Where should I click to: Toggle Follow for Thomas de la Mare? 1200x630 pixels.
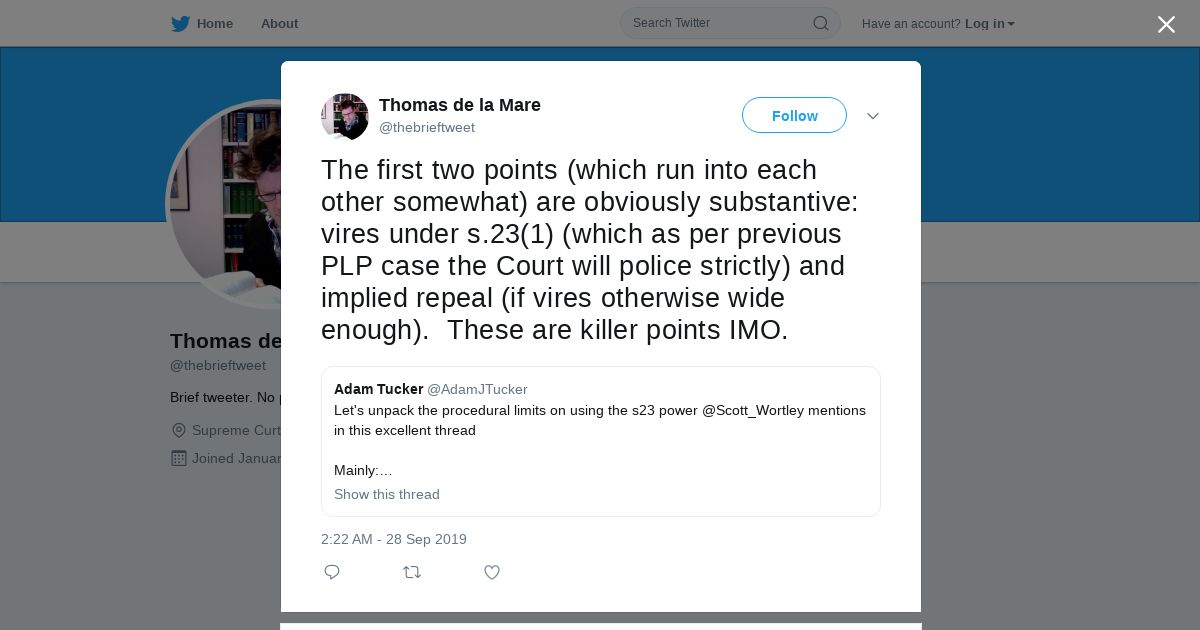click(x=794, y=116)
